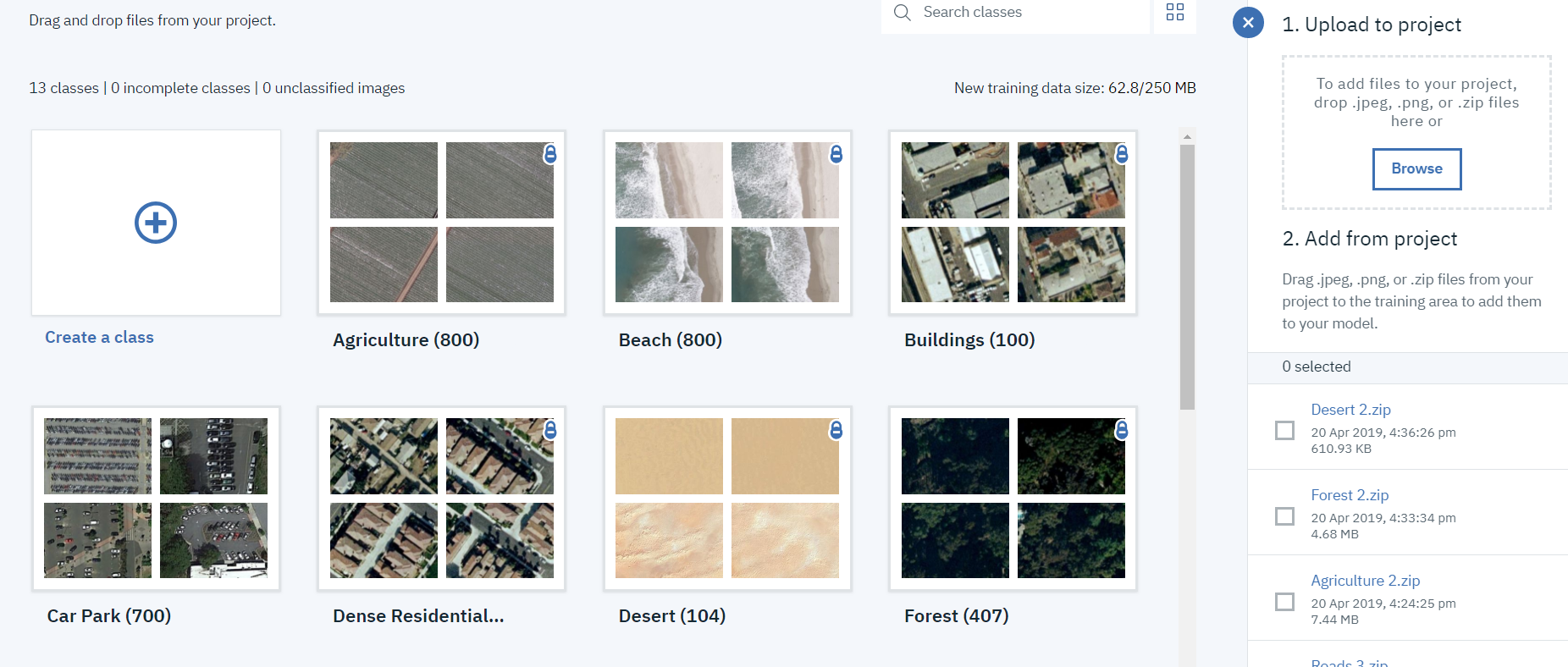Screen dimensions: 1568x667
Task: Click the lock icon on Agriculture class
Action: [550, 154]
